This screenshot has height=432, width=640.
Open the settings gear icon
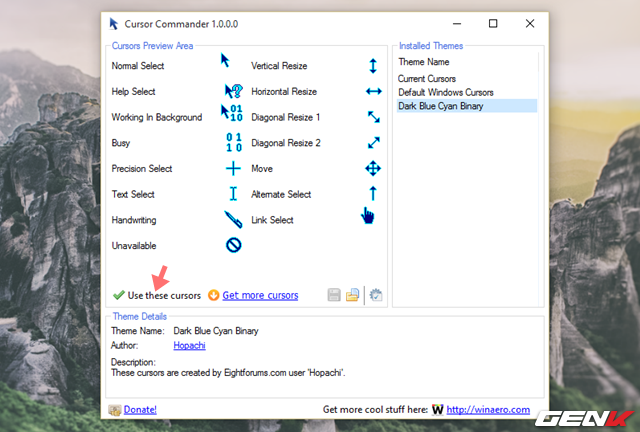point(376,295)
